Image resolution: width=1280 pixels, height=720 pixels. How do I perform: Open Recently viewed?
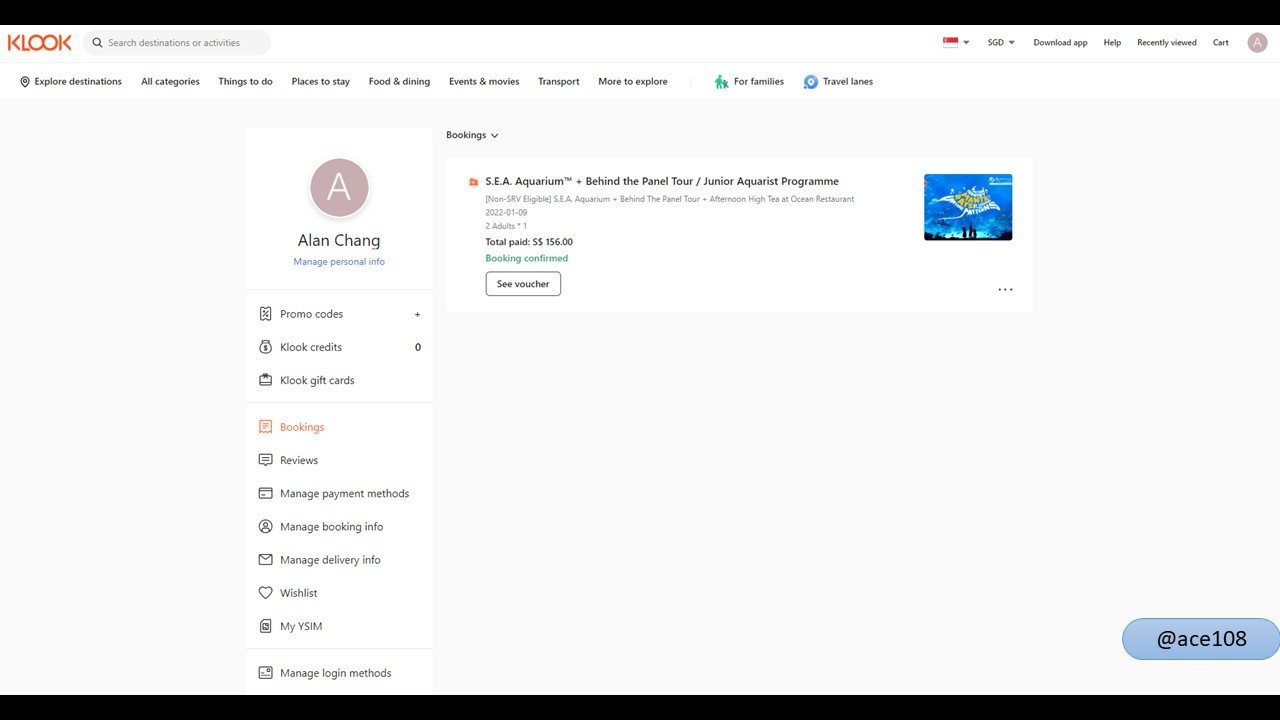point(1167,43)
